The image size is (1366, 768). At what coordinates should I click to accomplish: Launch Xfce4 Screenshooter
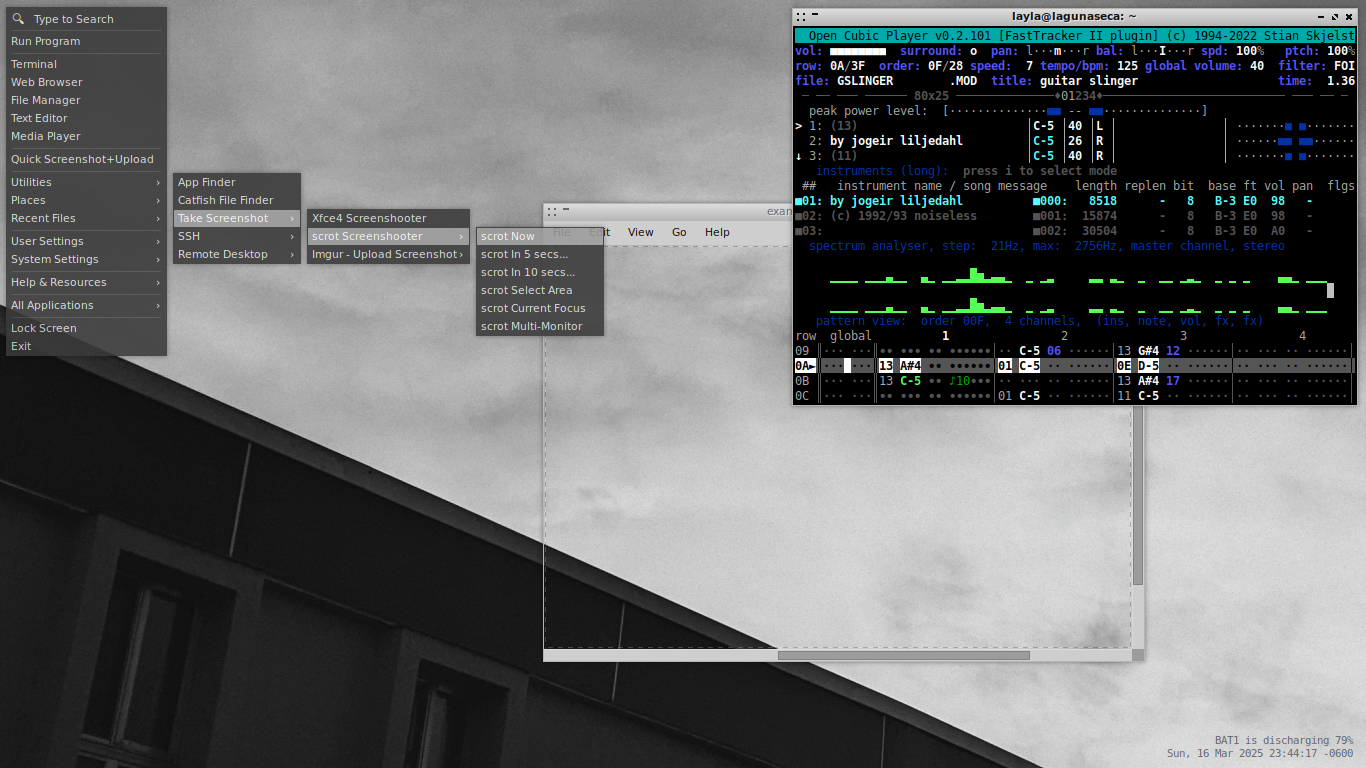[388, 218]
